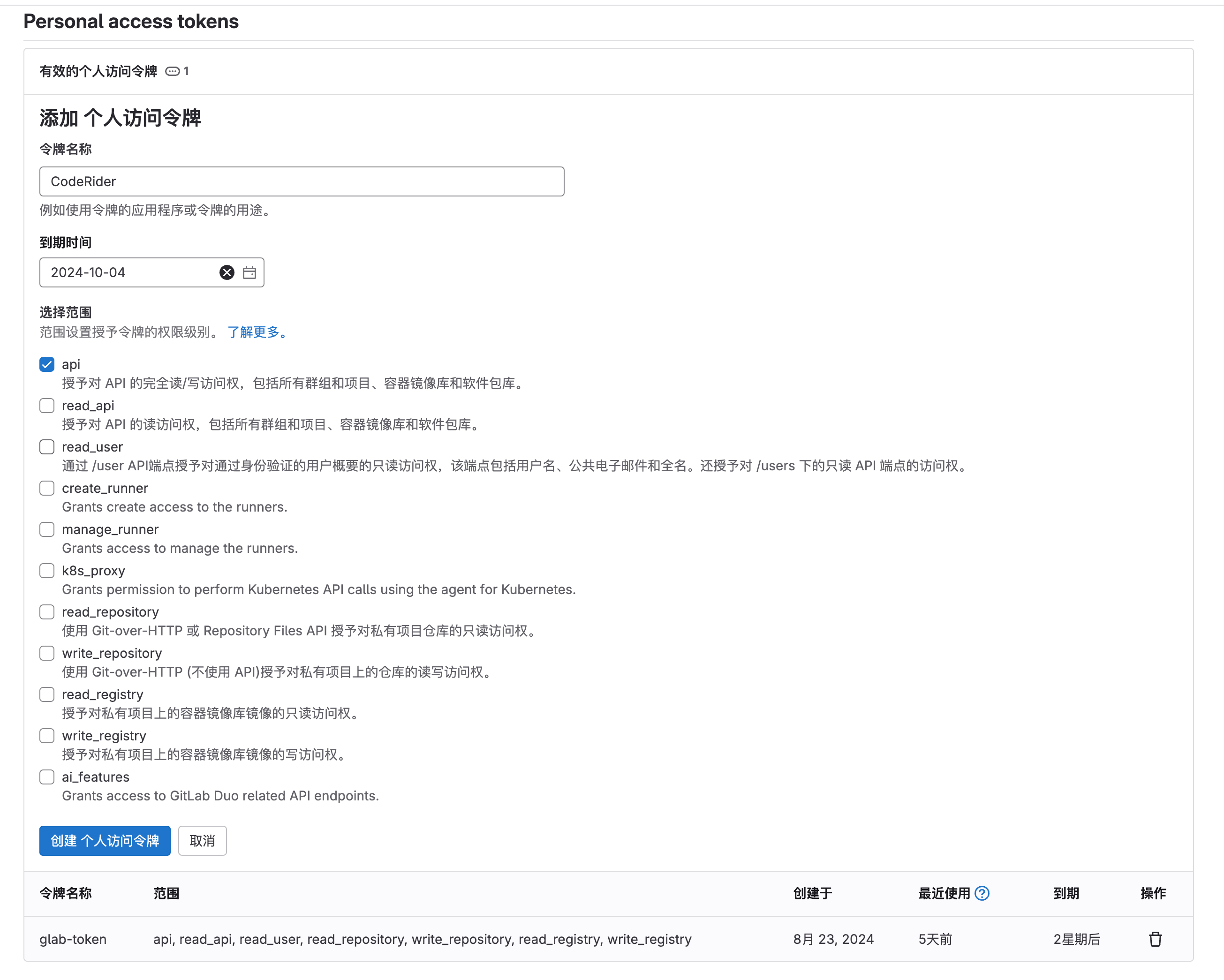1224x980 pixels.
Task: Click the 2星期后 expiry value
Action: [x=1076, y=939]
